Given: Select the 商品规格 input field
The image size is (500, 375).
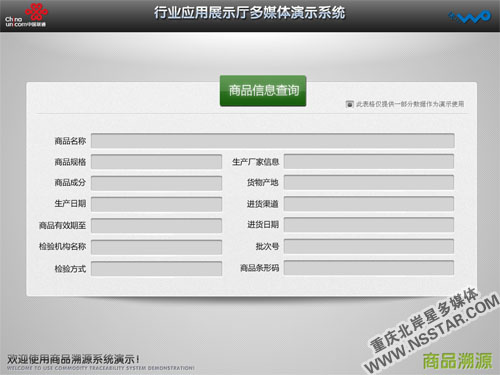Looking at the screenshot, I should 156,162.
